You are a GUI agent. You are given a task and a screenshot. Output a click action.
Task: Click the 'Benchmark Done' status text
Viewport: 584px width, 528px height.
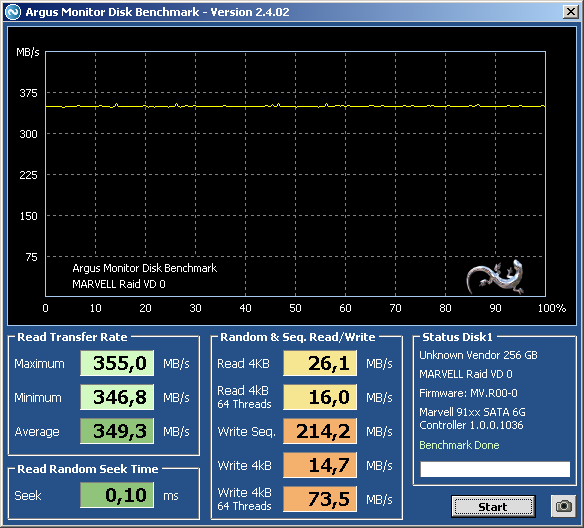(459, 445)
